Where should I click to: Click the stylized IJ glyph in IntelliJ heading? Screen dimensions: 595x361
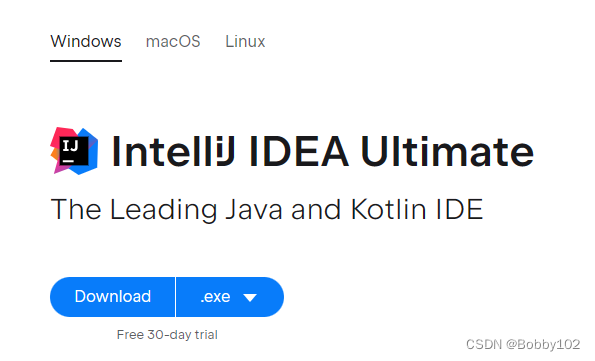(x=225, y=151)
